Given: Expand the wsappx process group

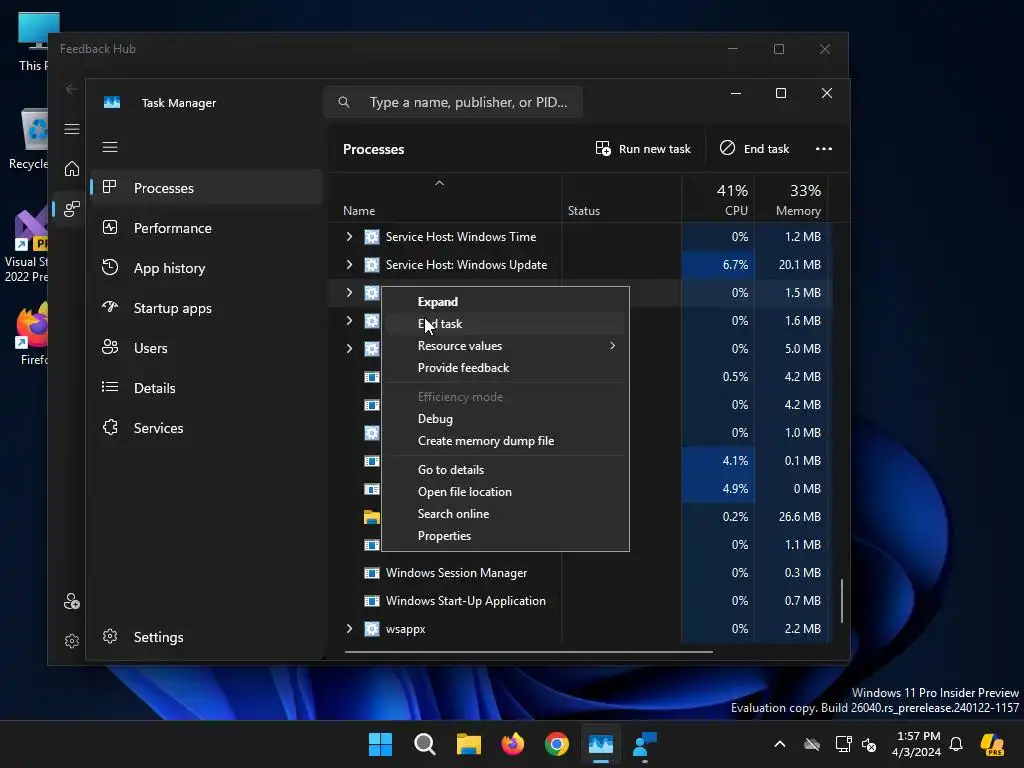Looking at the screenshot, I should [x=349, y=628].
